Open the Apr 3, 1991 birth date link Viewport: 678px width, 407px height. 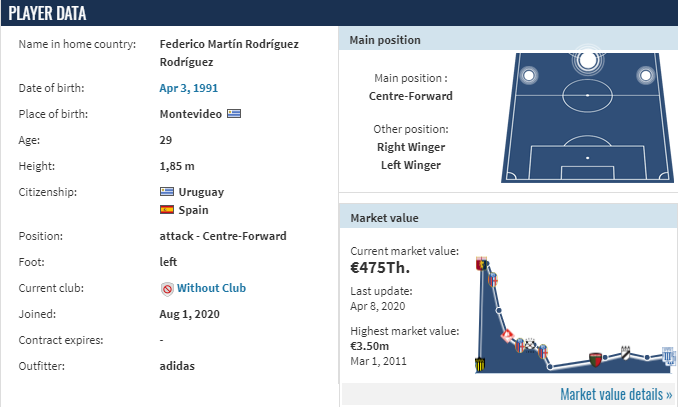click(x=189, y=88)
